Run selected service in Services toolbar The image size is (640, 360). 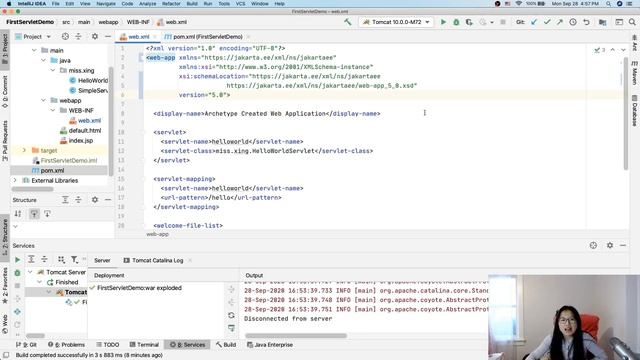pos(18,260)
